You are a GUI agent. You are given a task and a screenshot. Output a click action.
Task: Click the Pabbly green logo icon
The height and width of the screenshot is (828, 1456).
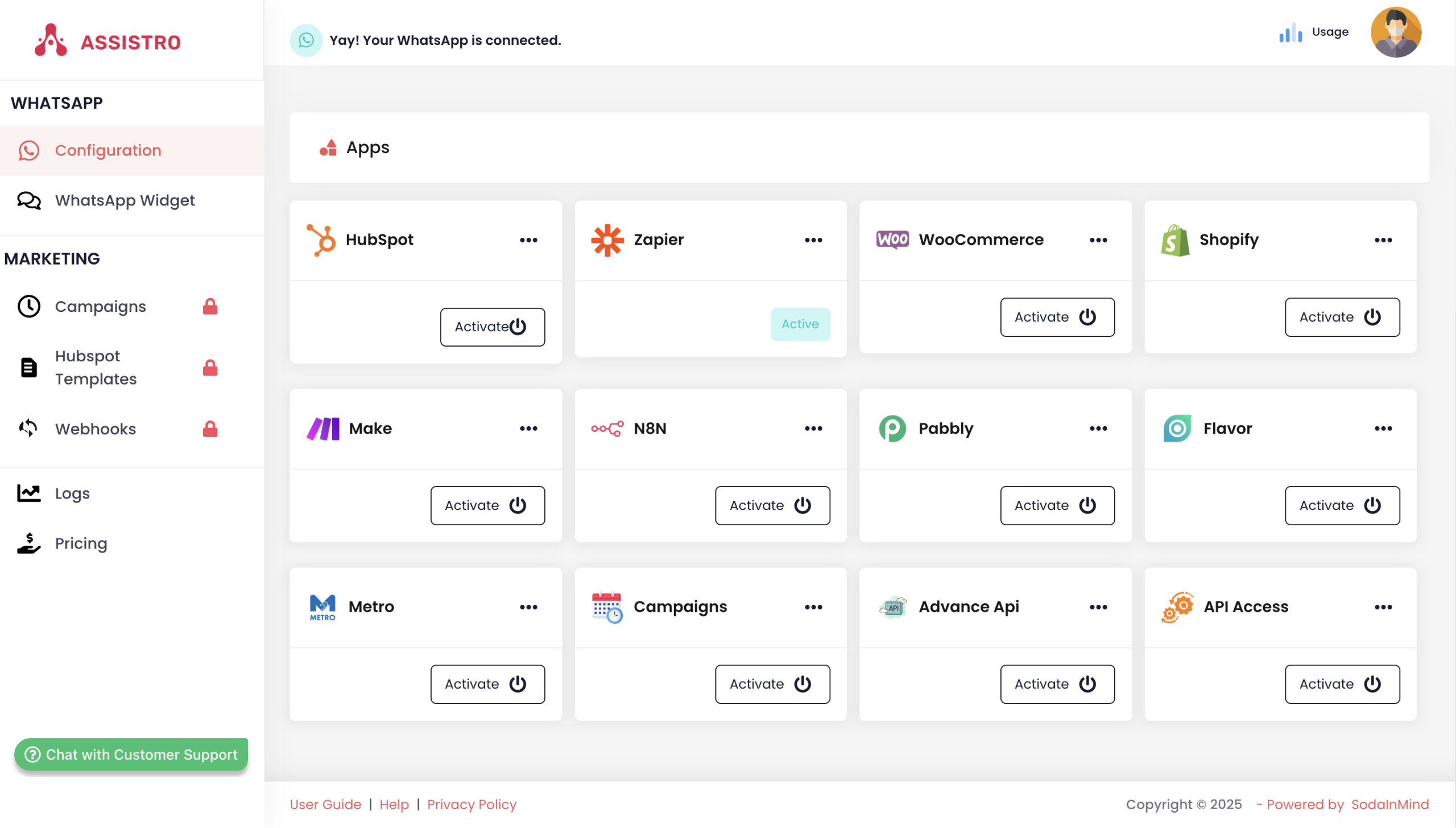point(892,428)
